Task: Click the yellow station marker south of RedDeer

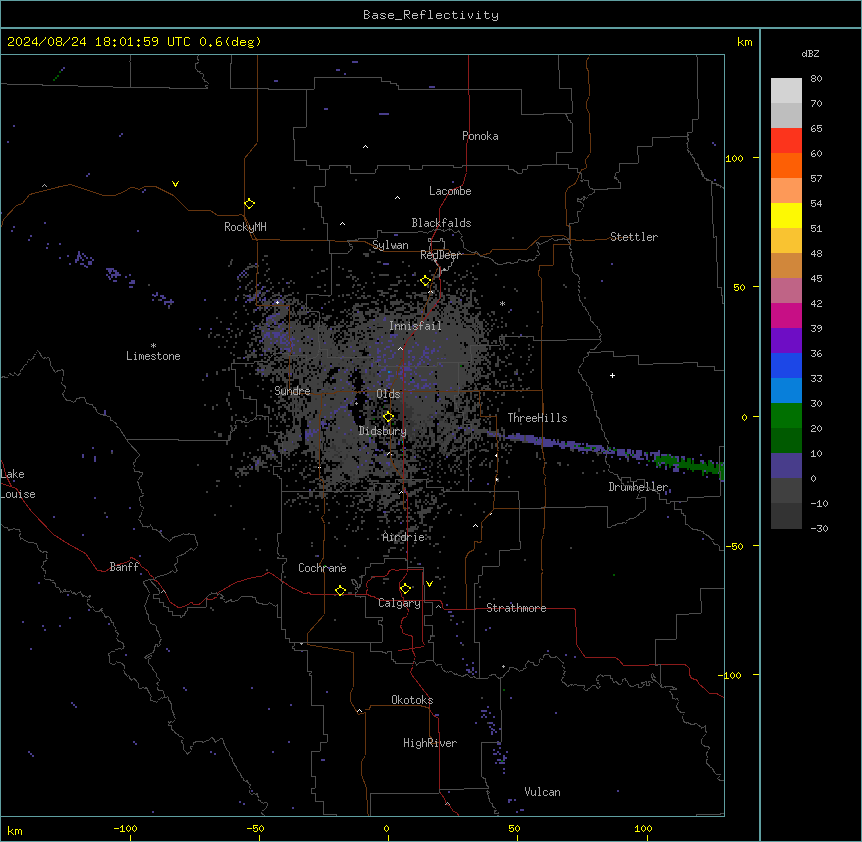Action: tap(426, 281)
